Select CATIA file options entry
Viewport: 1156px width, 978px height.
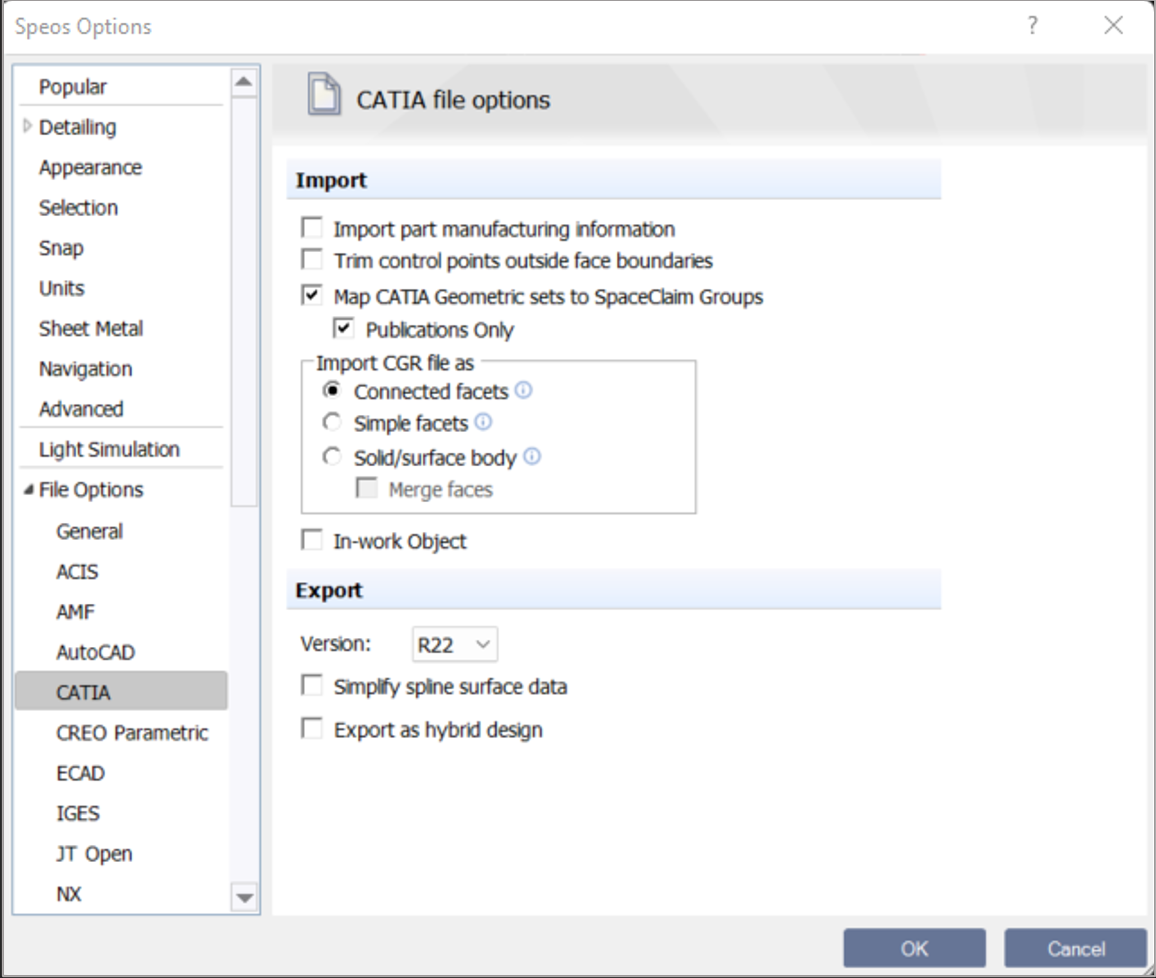[x=121, y=692]
